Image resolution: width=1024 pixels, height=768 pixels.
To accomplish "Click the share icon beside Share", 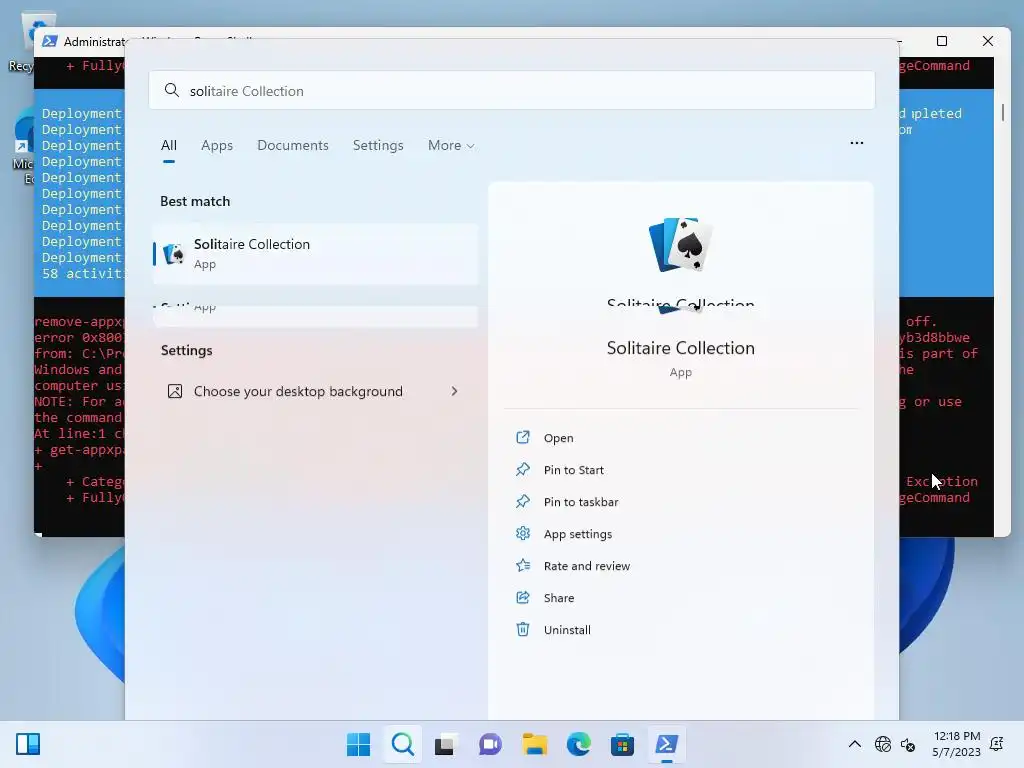I will (x=522, y=597).
